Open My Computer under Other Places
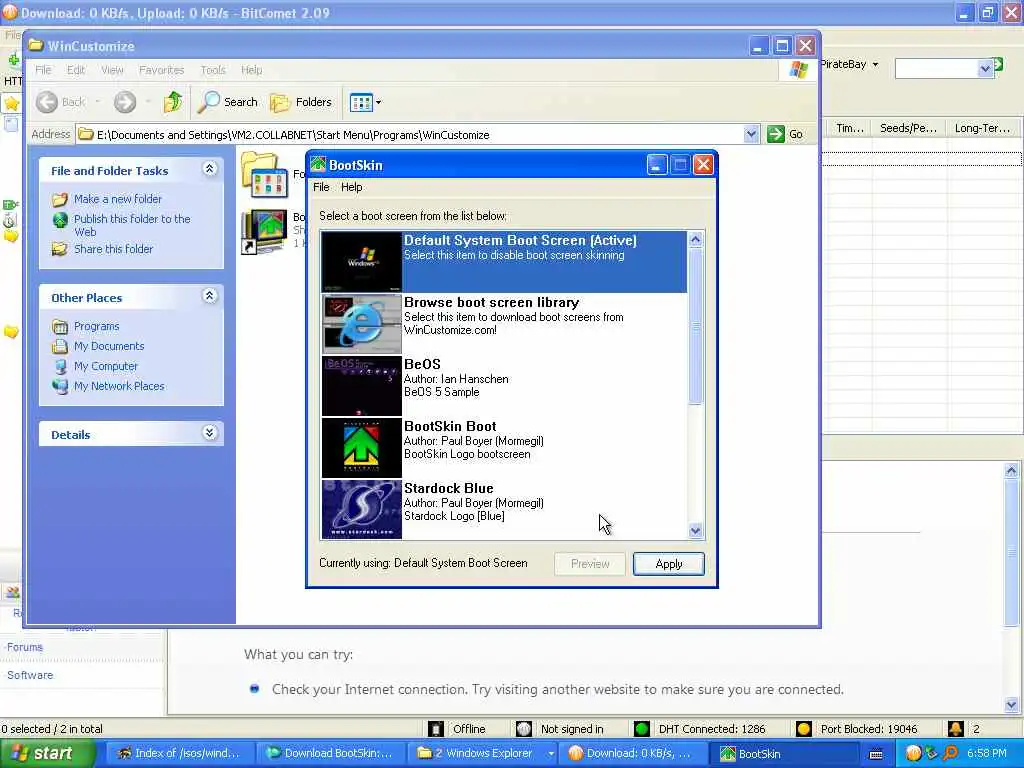The height and width of the screenshot is (768, 1024). tap(106, 366)
